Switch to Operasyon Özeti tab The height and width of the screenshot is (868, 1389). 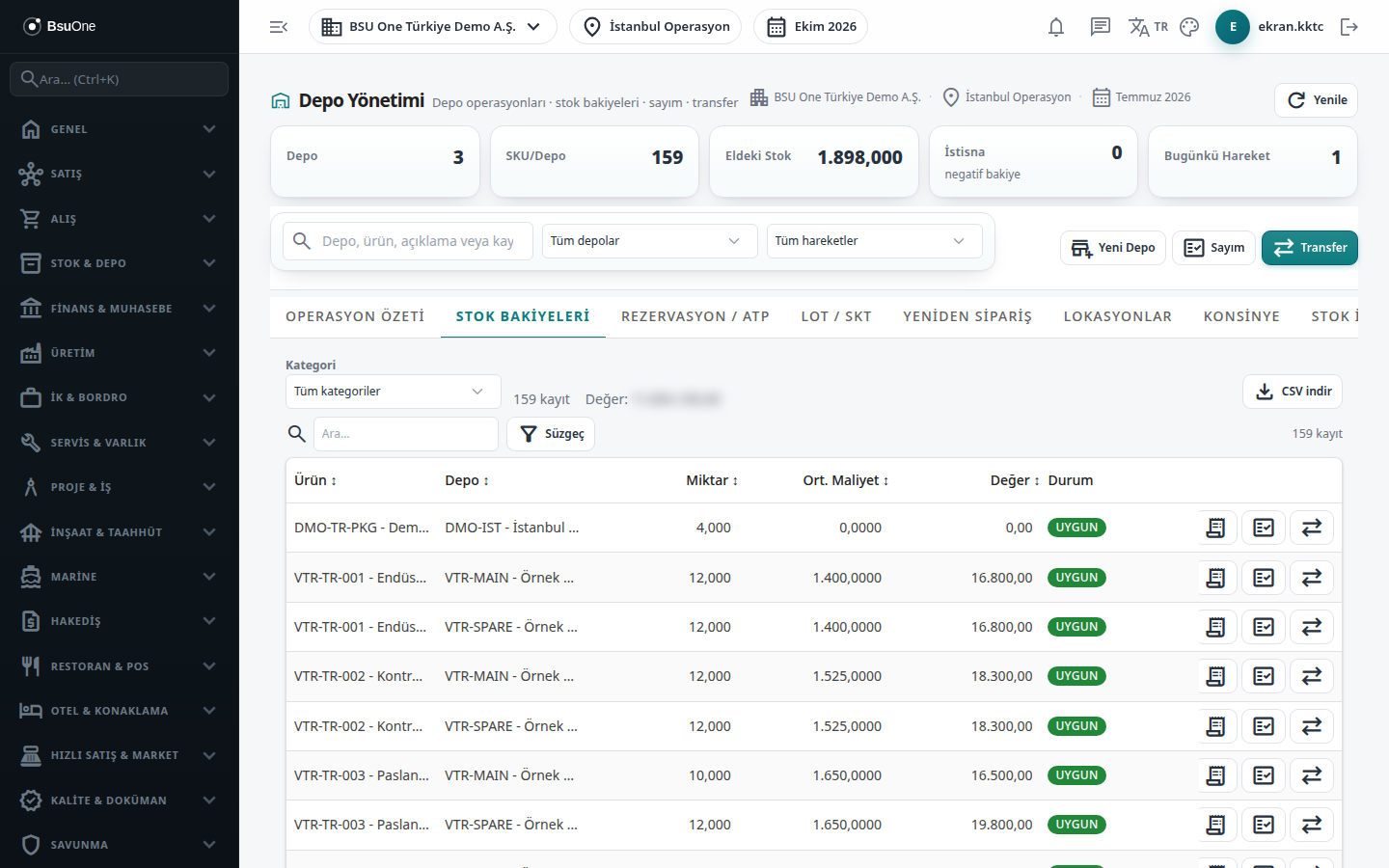(355, 316)
